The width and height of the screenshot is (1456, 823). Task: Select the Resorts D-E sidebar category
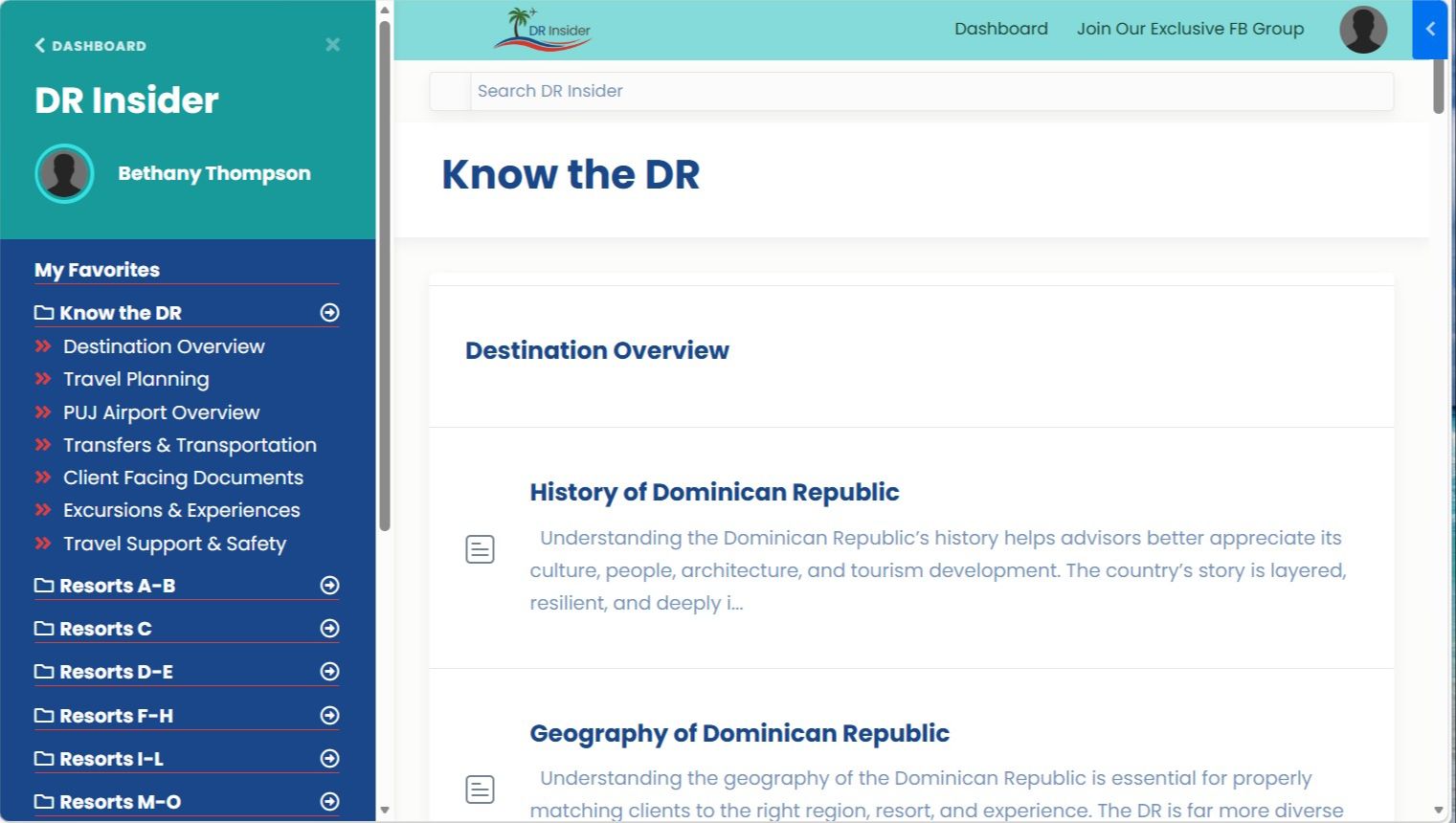coord(116,672)
